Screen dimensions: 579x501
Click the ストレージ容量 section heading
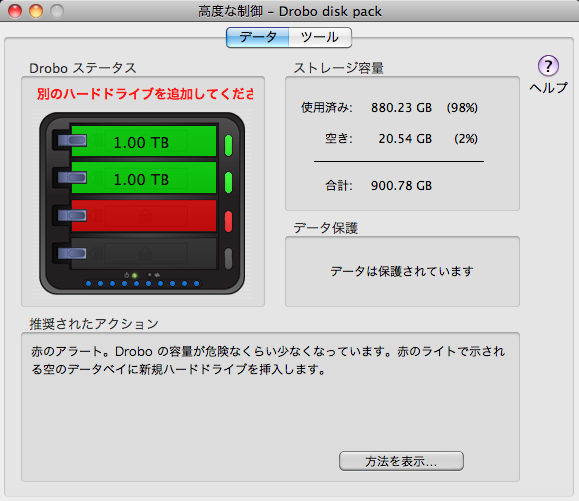pyautogui.click(x=339, y=68)
